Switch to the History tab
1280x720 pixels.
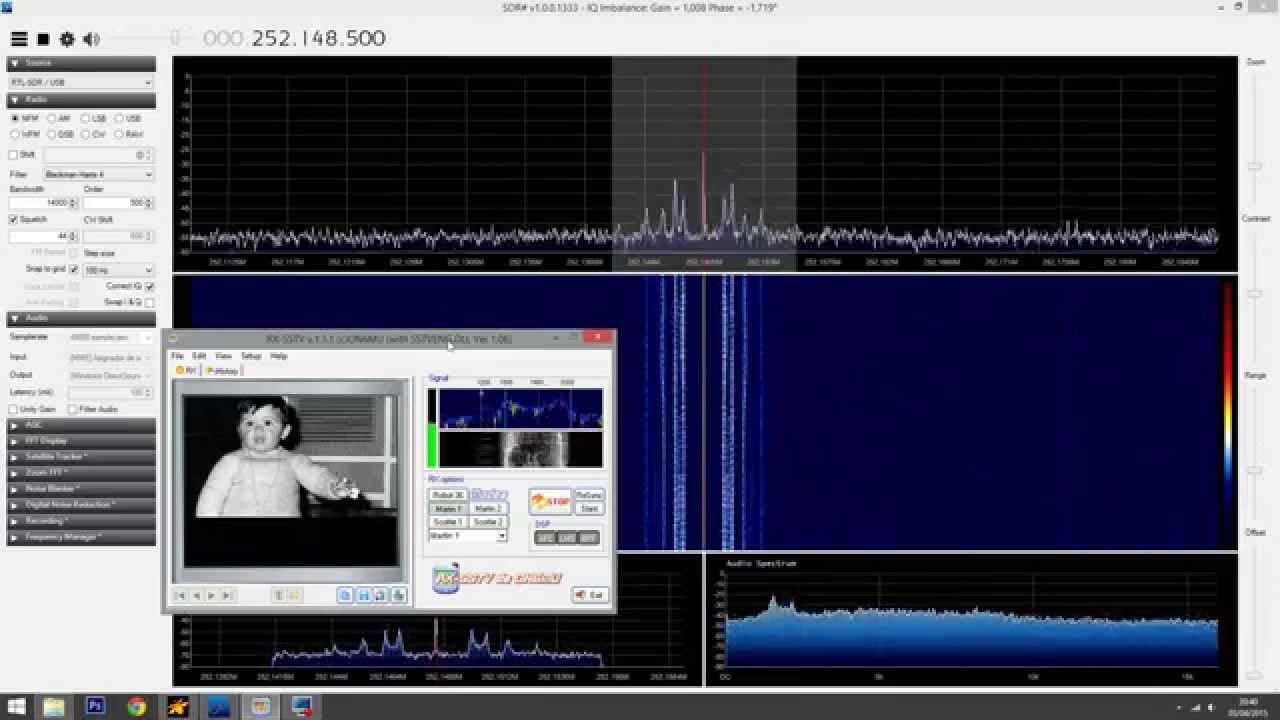[x=223, y=371]
